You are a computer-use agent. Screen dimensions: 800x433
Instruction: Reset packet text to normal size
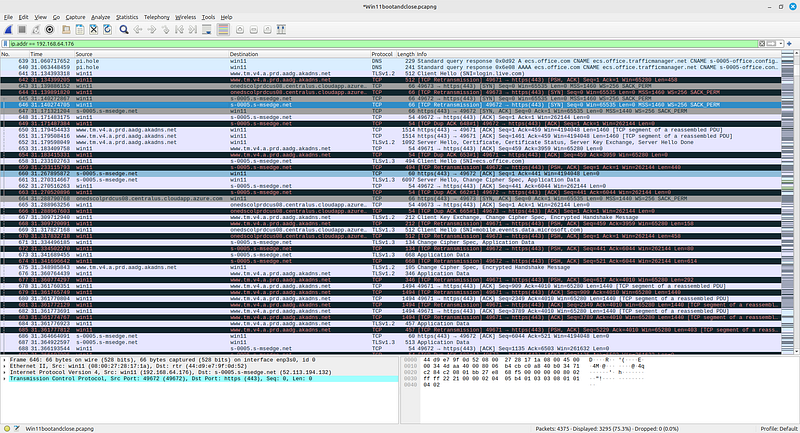(267, 30)
